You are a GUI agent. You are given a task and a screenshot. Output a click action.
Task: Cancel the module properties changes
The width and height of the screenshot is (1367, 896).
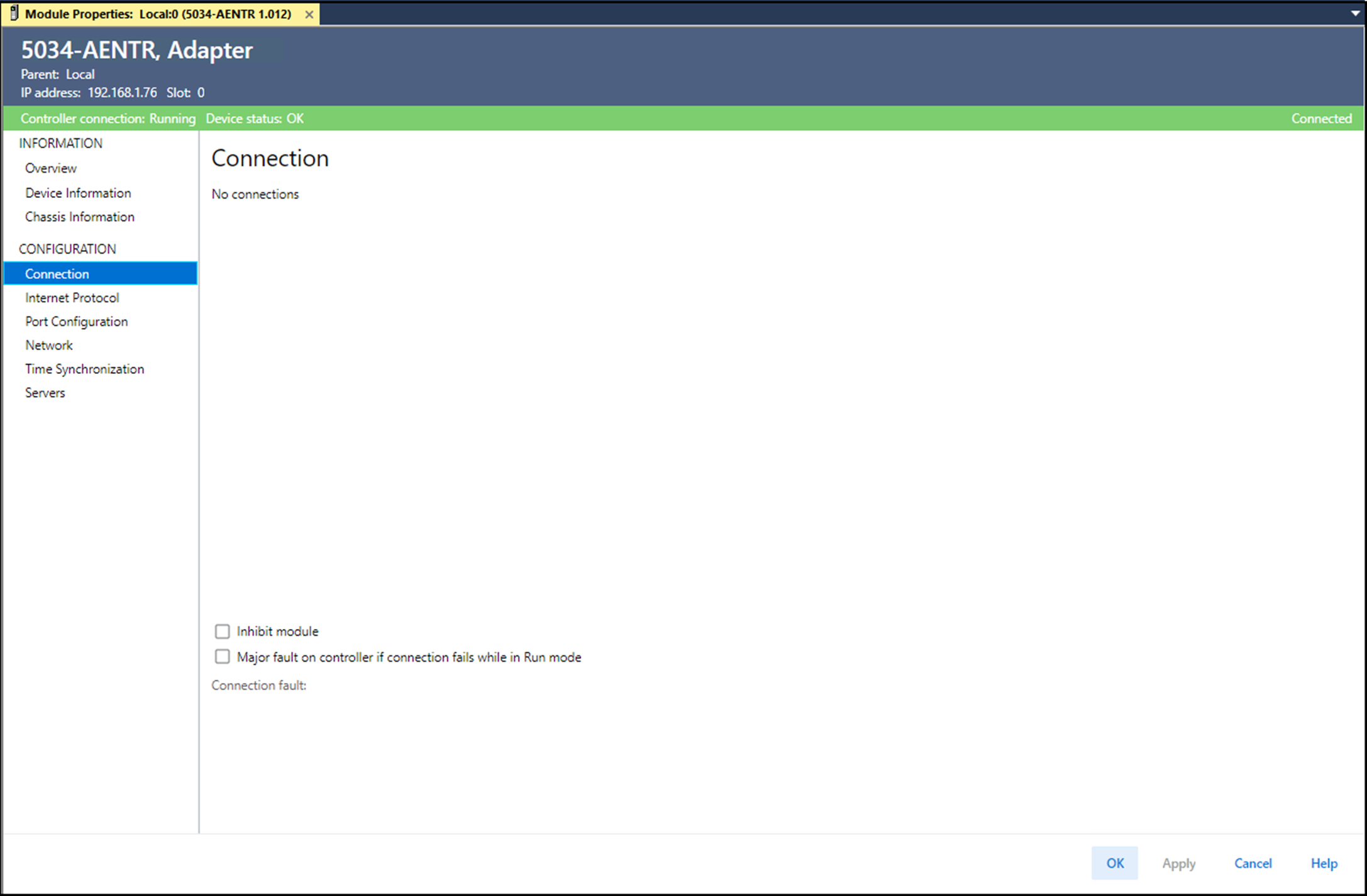pos(1253,863)
